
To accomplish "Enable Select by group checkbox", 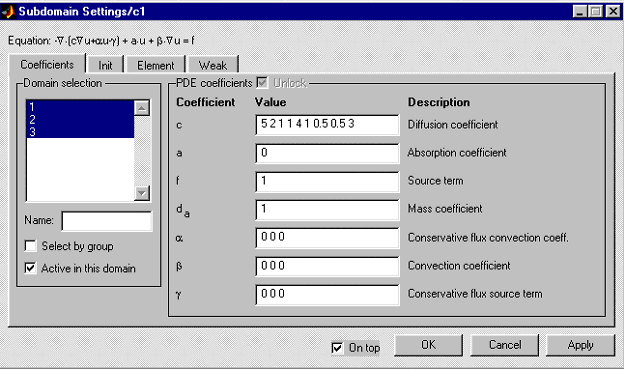I will click(31, 246).
